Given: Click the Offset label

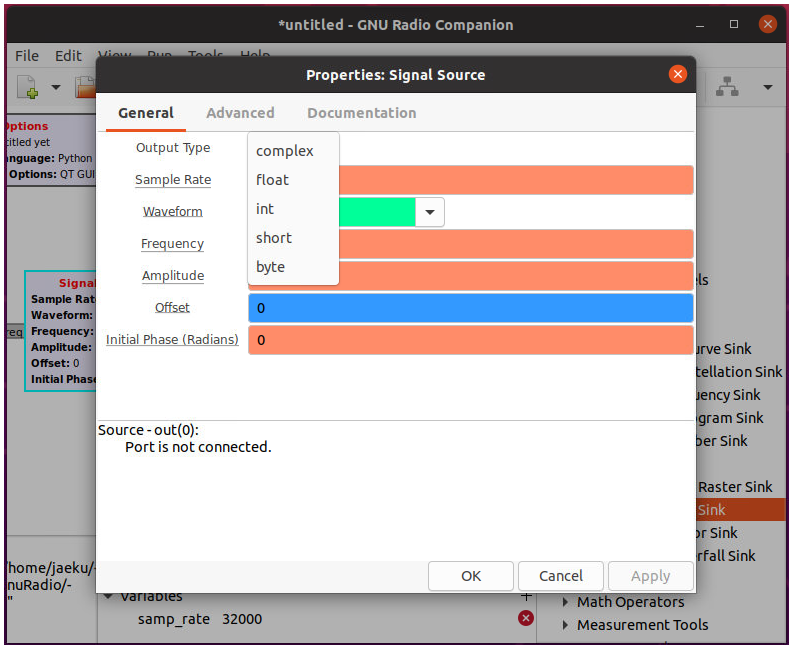Looking at the screenshot, I should pyautogui.click(x=172, y=308).
